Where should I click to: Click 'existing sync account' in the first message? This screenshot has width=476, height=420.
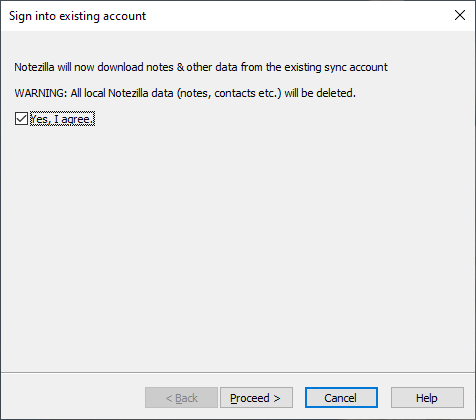point(336,67)
